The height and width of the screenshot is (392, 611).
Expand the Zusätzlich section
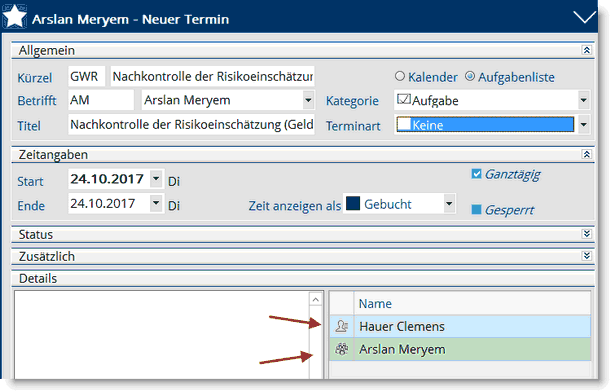point(586,256)
